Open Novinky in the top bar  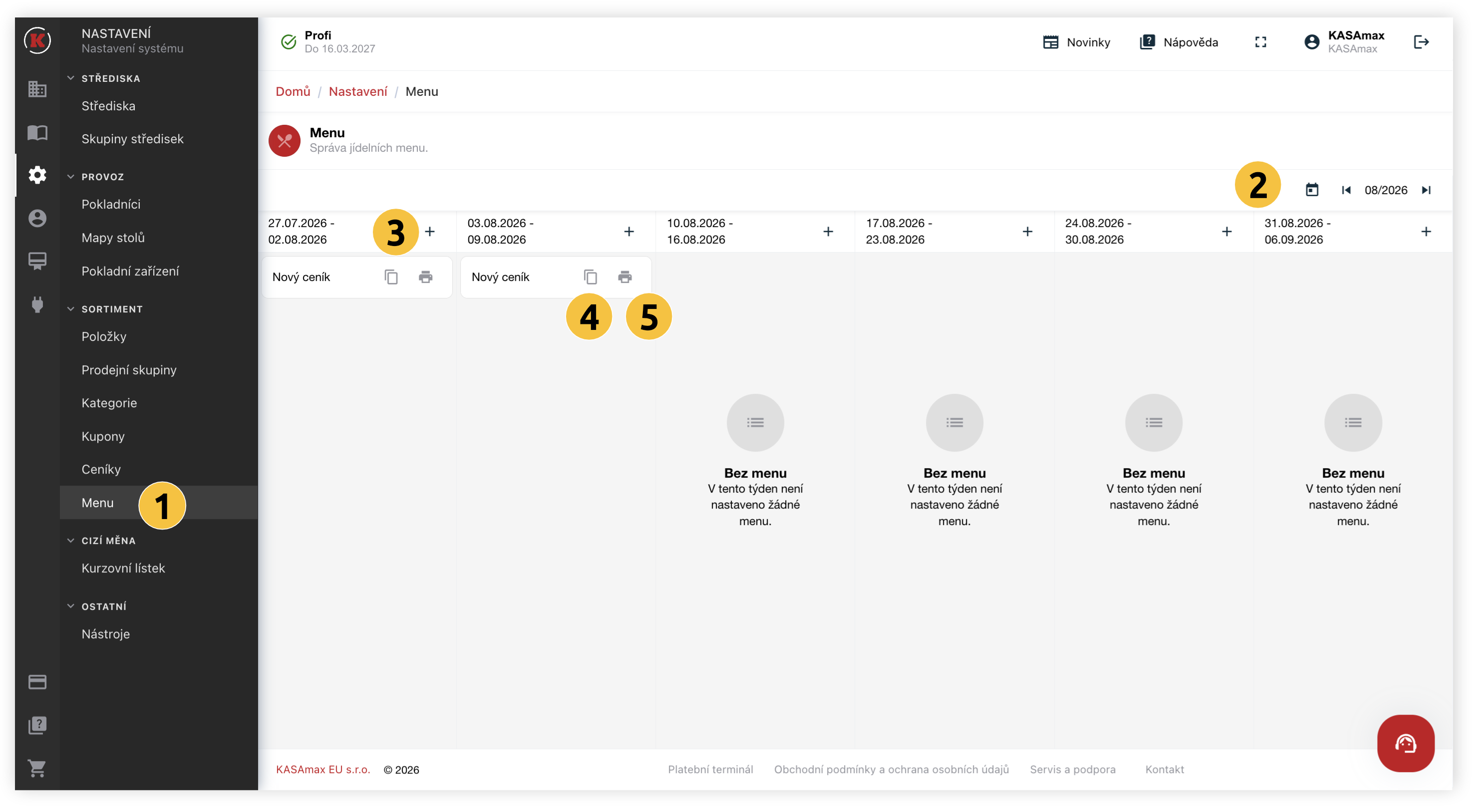tap(1076, 42)
